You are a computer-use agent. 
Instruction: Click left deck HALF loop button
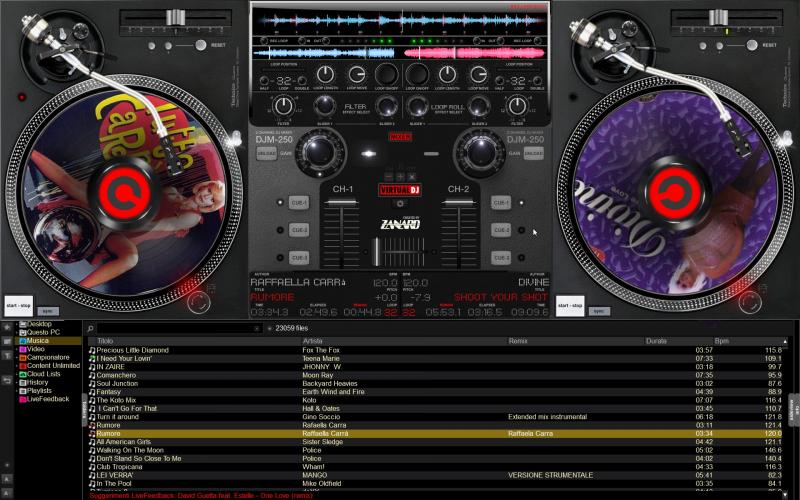click(264, 81)
